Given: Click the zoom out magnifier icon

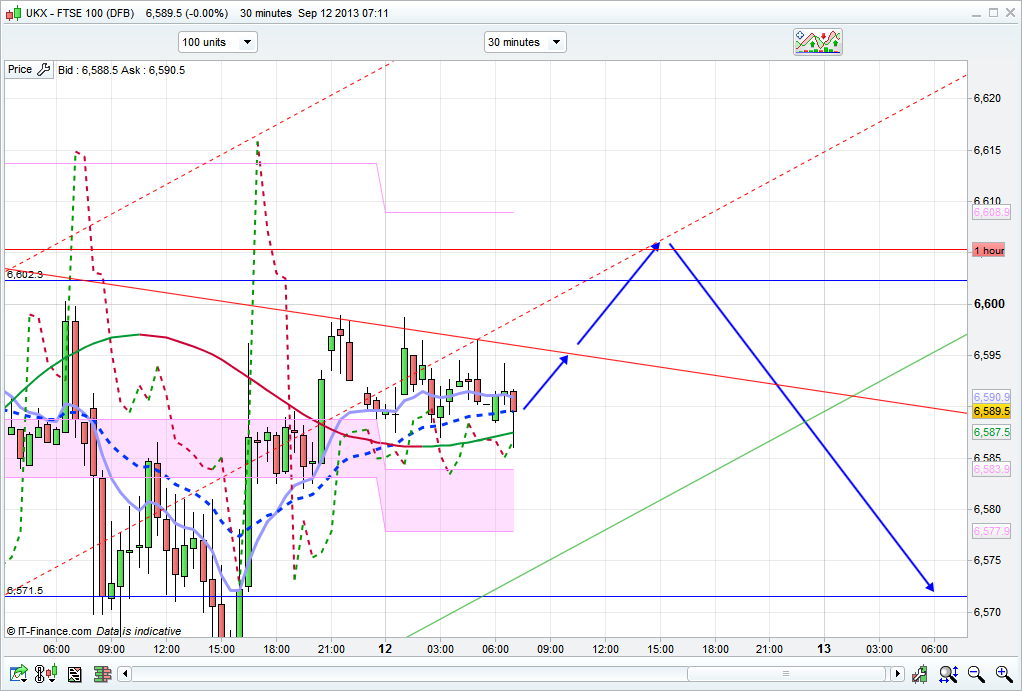Looking at the screenshot, I should pos(976,673).
